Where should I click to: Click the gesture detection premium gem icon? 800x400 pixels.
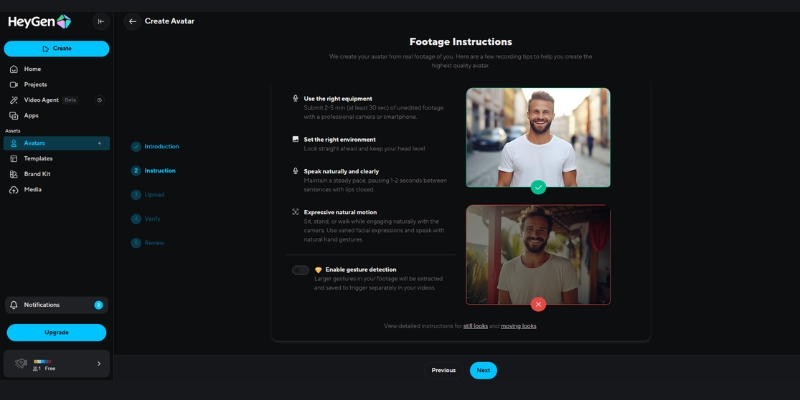(x=318, y=270)
